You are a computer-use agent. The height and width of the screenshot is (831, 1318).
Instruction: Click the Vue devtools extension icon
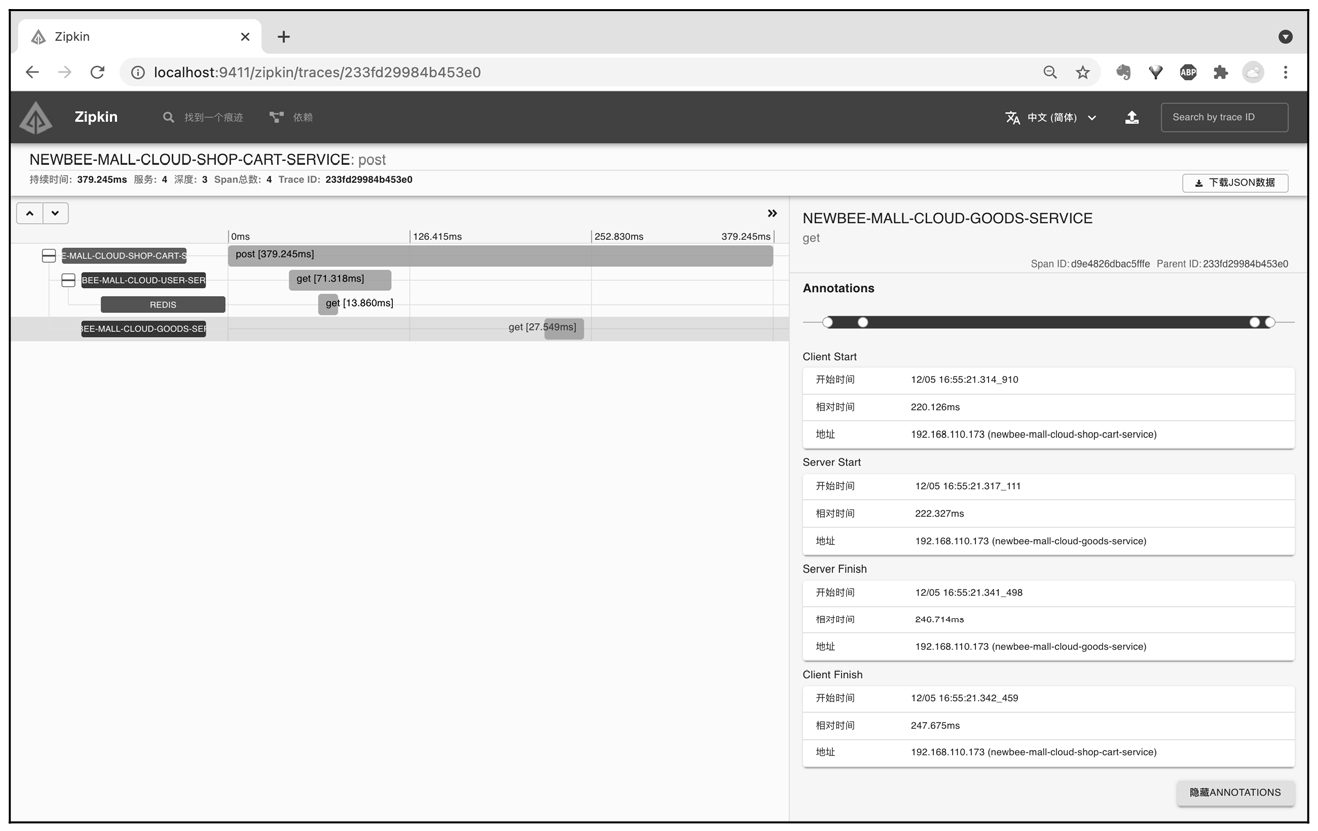pyautogui.click(x=1156, y=72)
